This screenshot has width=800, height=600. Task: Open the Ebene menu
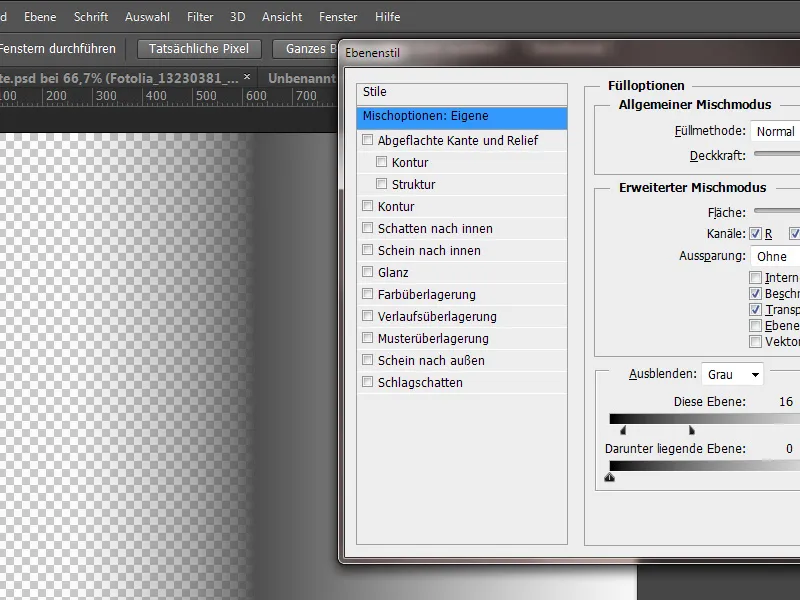point(40,17)
